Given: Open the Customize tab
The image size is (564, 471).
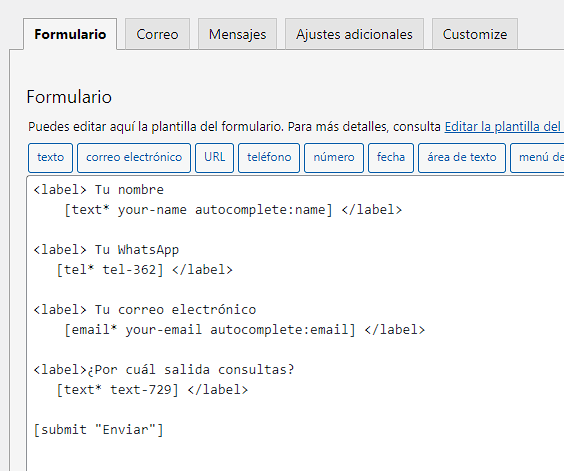Looking at the screenshot, I should [x=475, y=34].
